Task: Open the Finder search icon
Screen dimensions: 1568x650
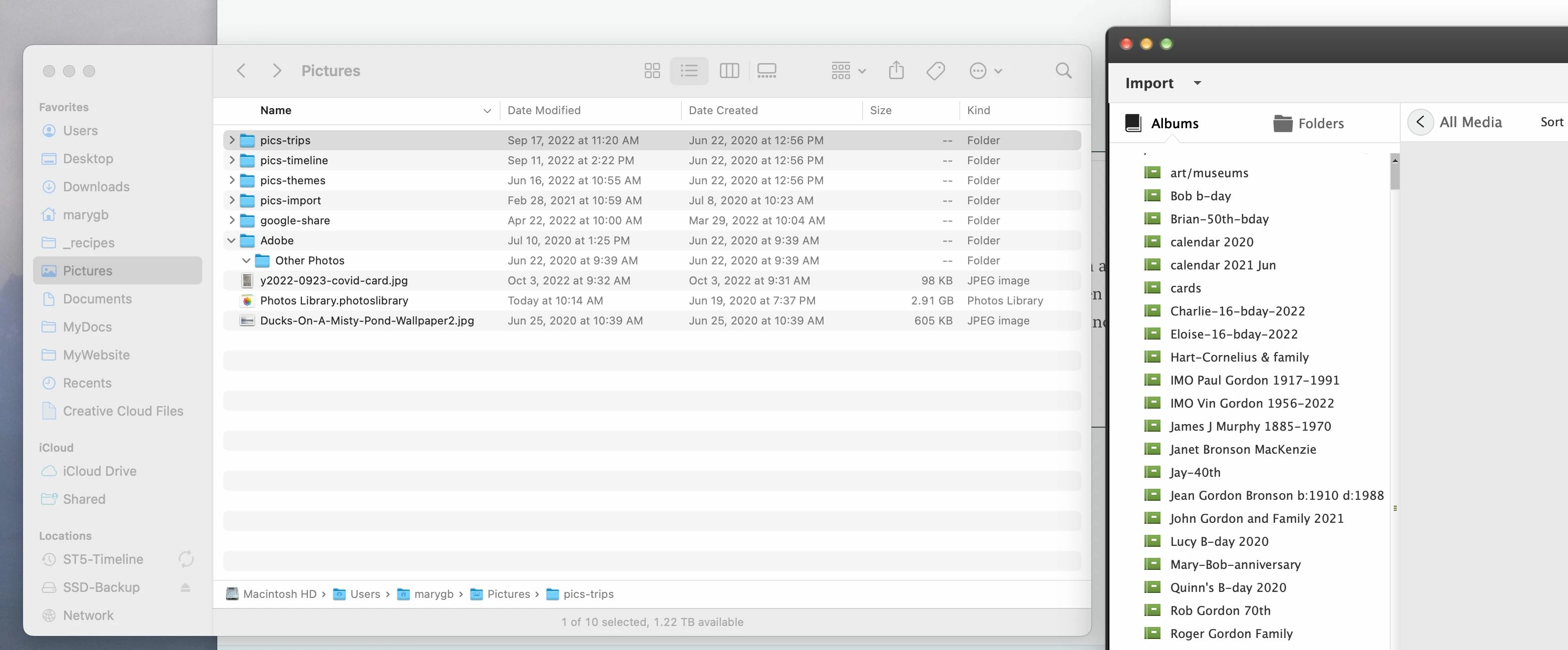Action: 1063,71
